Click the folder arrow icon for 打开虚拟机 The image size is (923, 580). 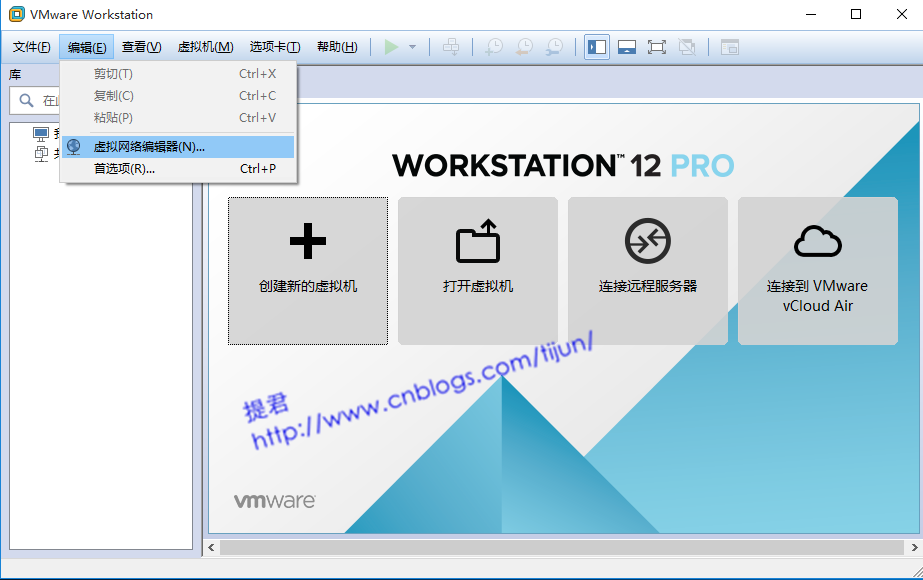click(478, 241)
